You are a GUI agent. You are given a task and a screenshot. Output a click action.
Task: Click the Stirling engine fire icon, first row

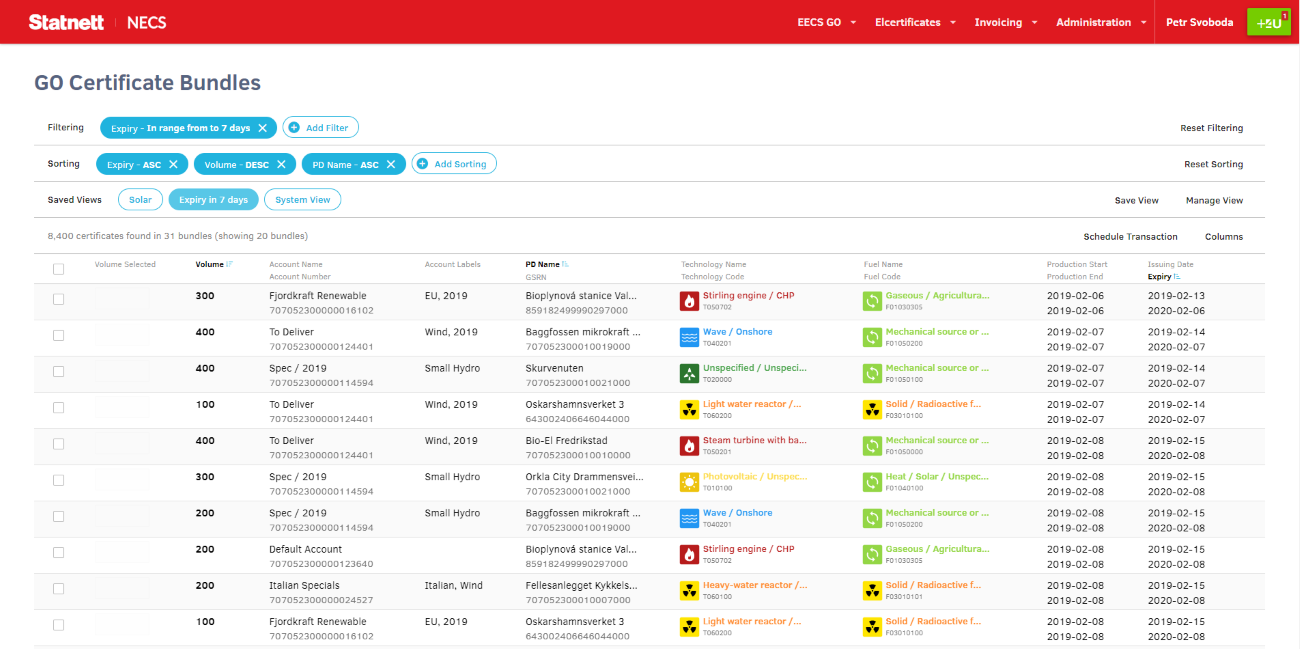(689, 301)
